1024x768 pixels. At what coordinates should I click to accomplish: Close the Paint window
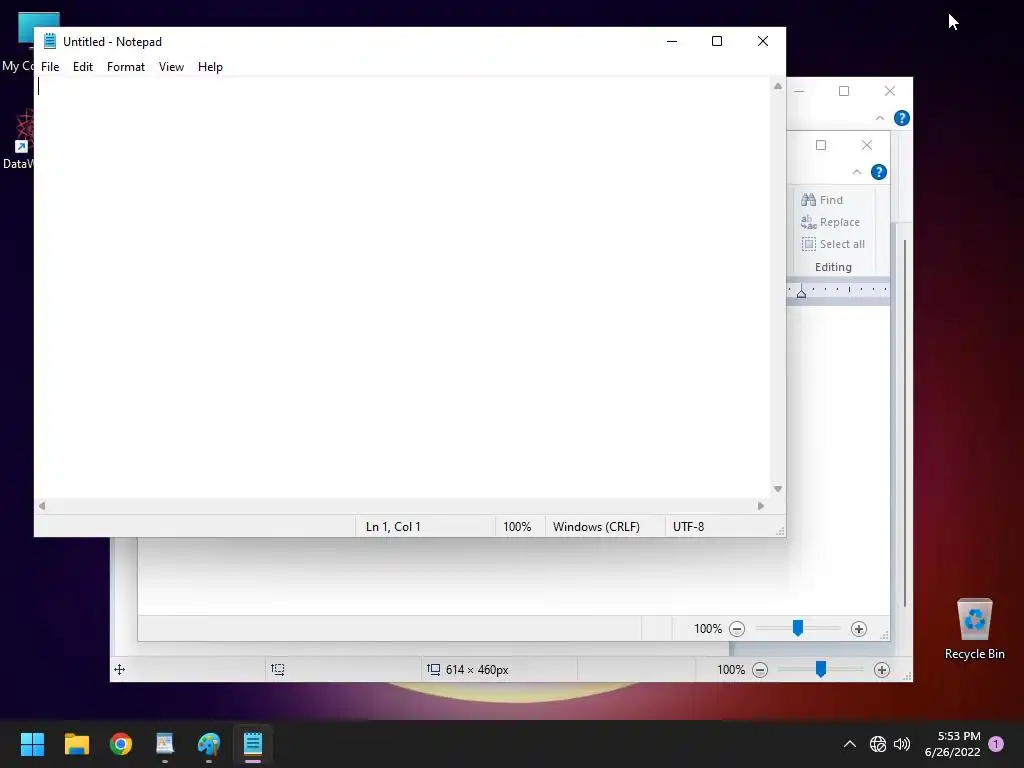coord(889,91)
